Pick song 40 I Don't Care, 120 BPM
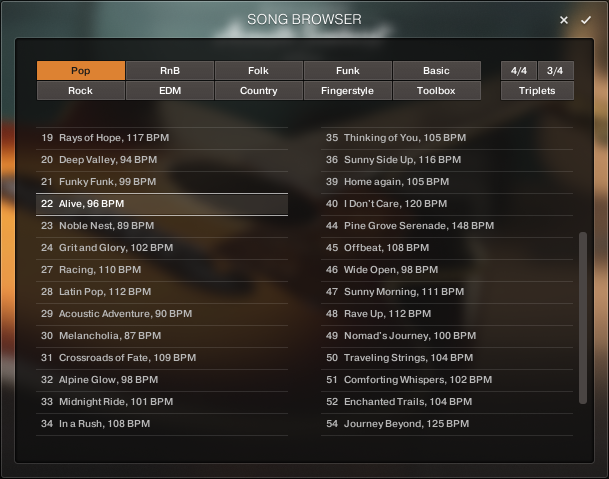Viewport: 609px width, 479px height. tap(447, 204)
